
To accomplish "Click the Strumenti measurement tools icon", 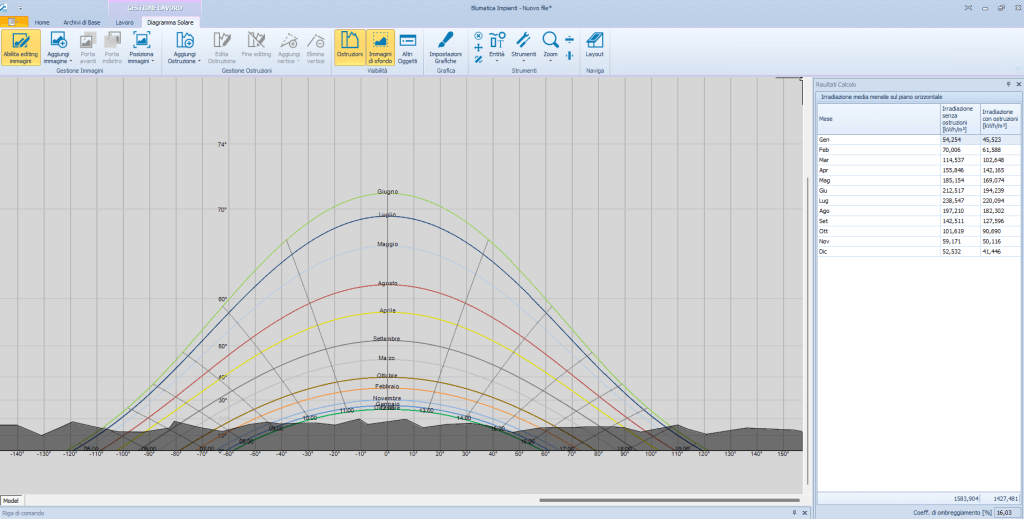I will (523, 40).
